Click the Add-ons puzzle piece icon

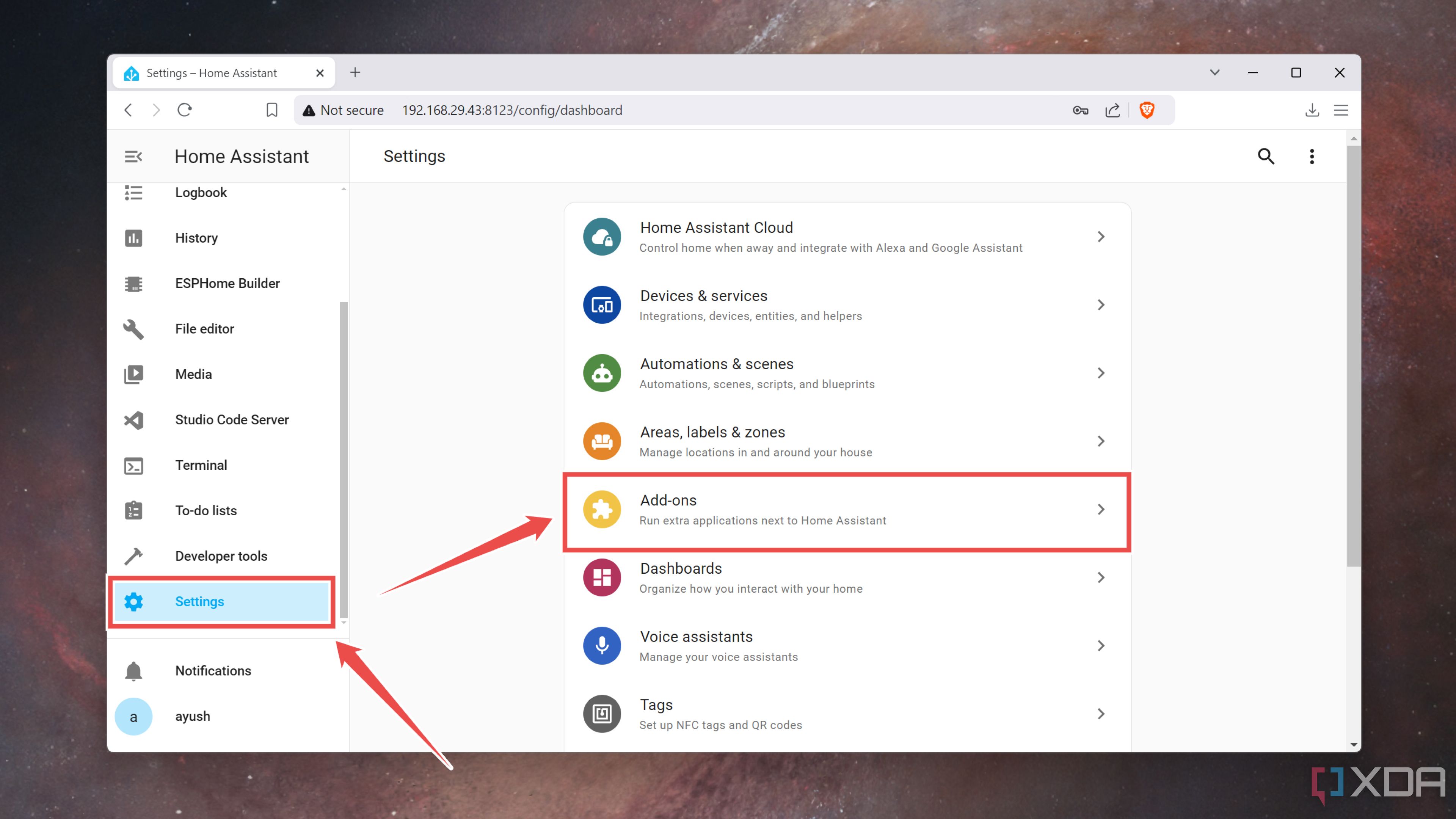pos(602,509)
